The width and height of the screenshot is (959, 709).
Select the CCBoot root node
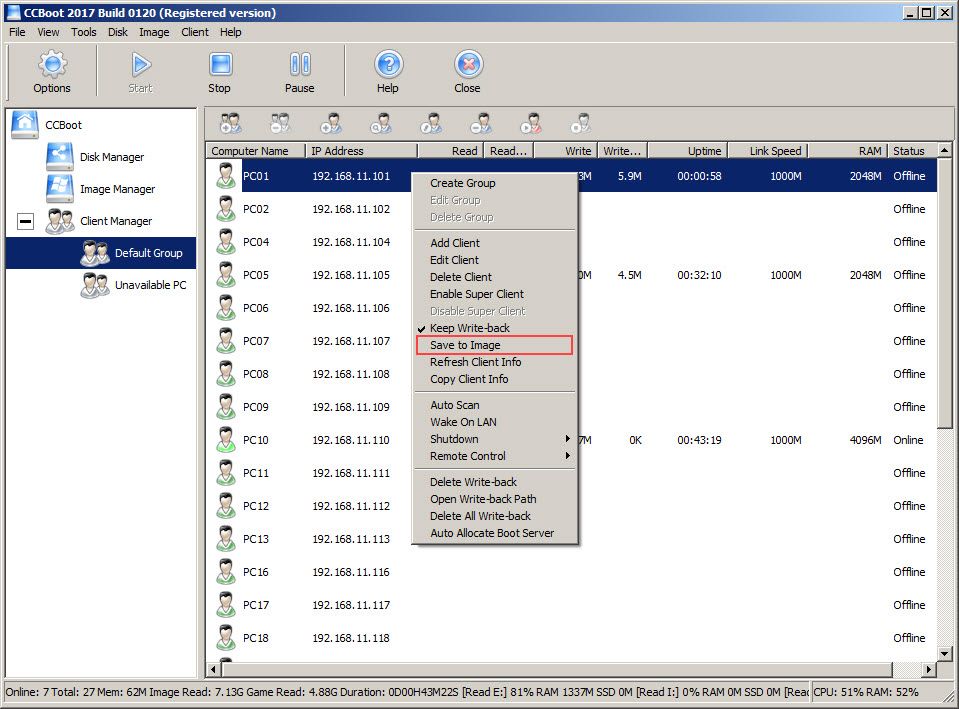point(63,125)
